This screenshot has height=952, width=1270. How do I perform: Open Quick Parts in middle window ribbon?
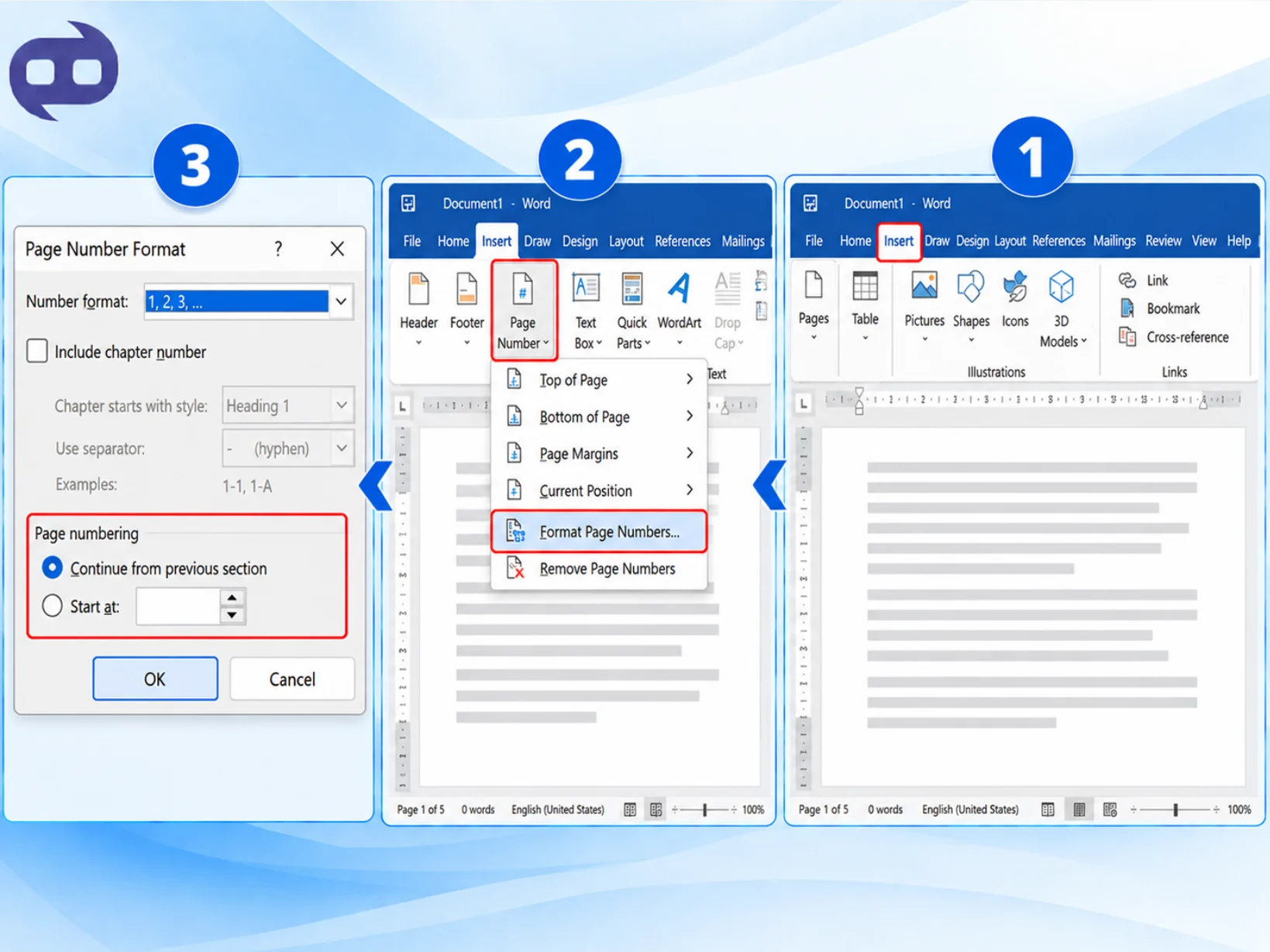coord(632,310)
